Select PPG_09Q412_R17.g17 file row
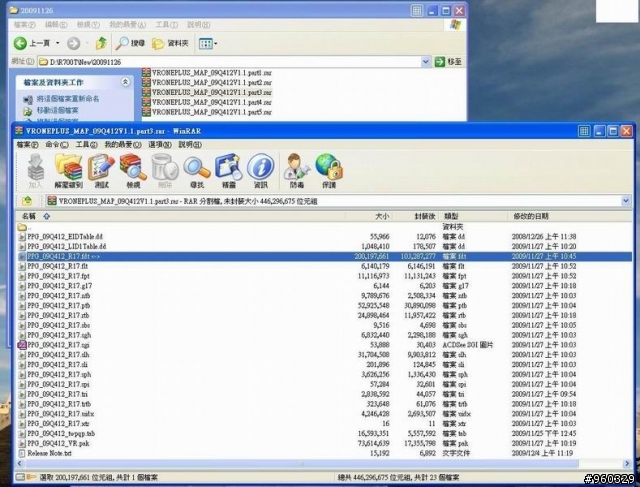The width and height of the screenshot is (640, 487). click(x=325, y=286)
